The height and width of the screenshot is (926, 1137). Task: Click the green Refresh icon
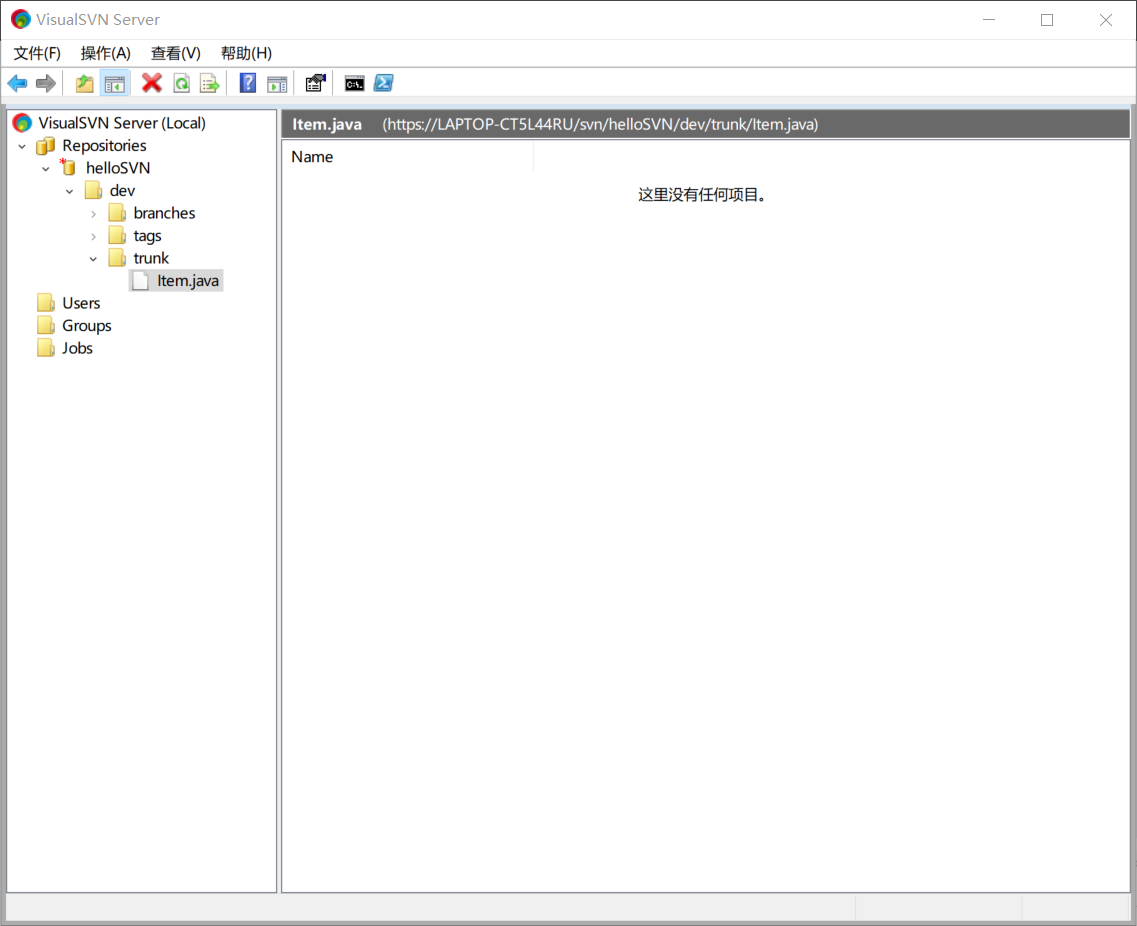click(181, 83)
